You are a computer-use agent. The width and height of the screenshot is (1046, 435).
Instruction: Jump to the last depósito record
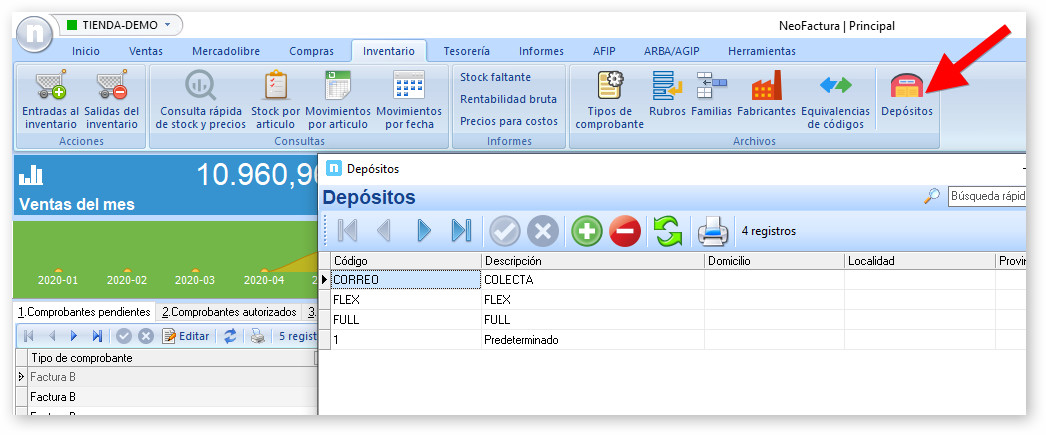460,231
